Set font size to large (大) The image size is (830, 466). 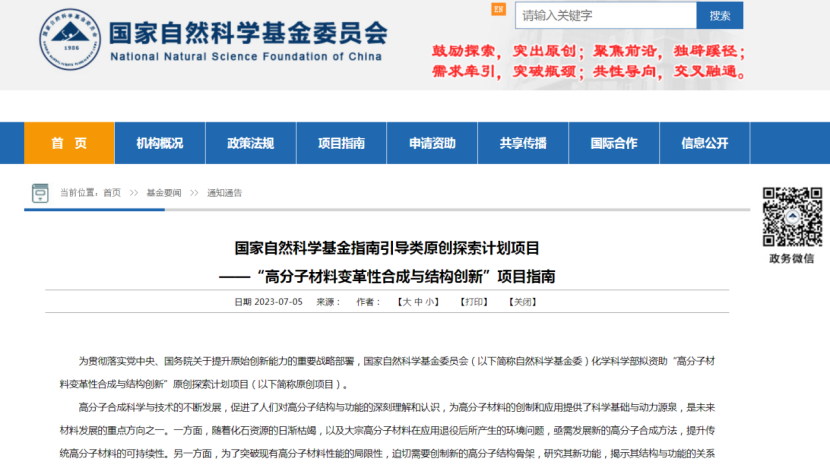click(406, 302)
